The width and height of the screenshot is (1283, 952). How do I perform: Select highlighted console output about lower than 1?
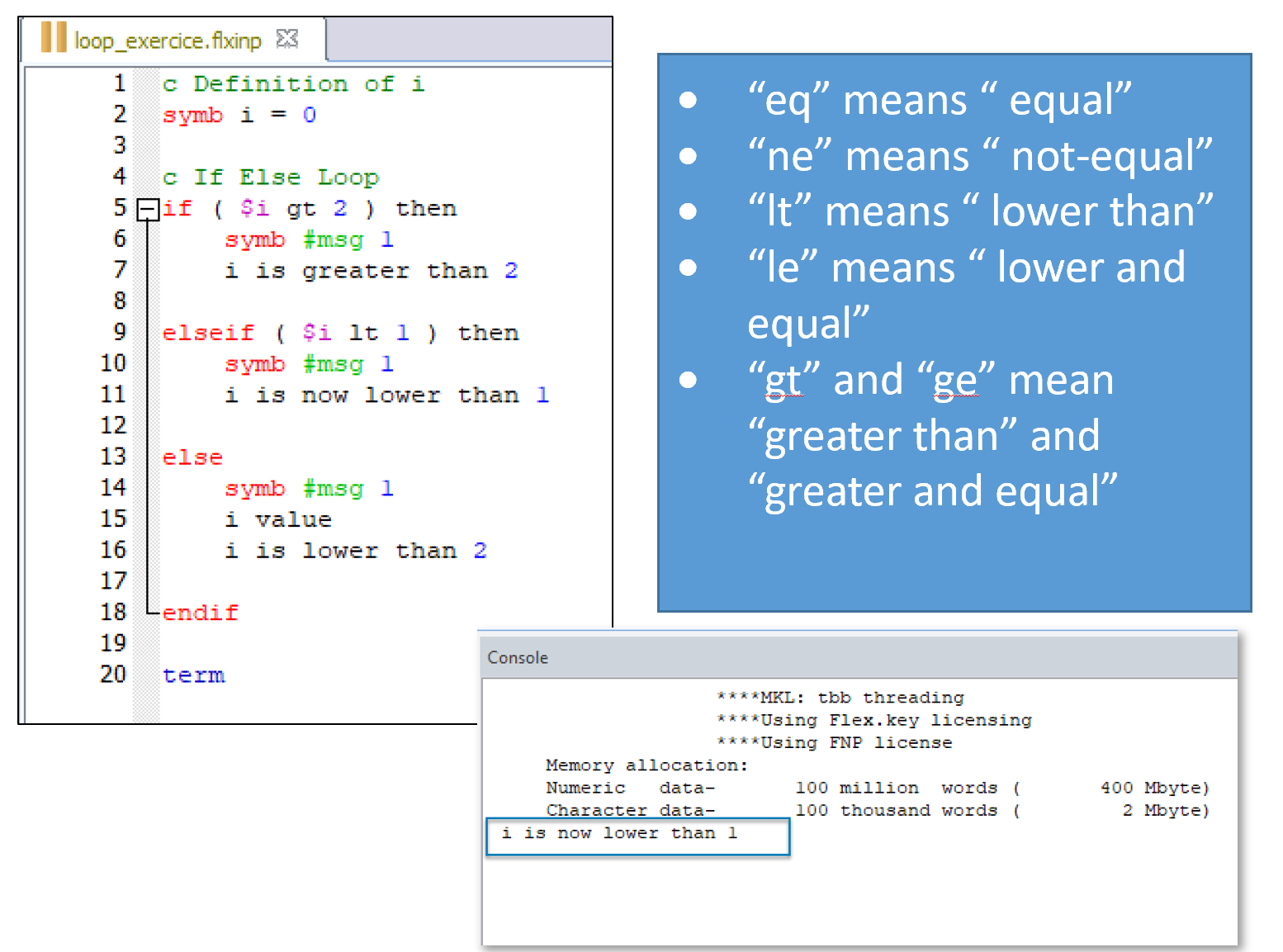click(x=619, y=834)
